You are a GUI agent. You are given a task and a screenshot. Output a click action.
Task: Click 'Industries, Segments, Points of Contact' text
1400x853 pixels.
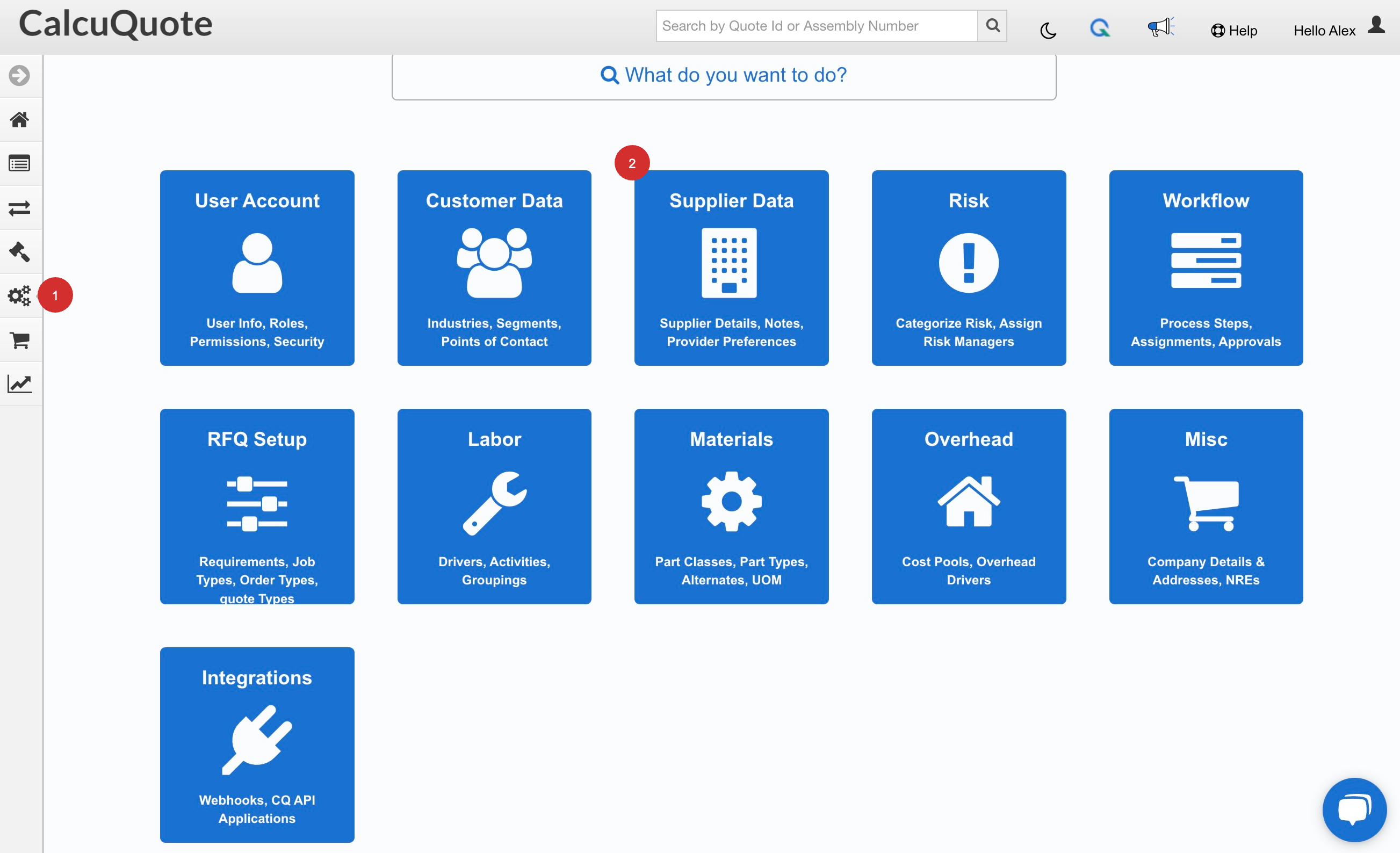coord(494,332)
